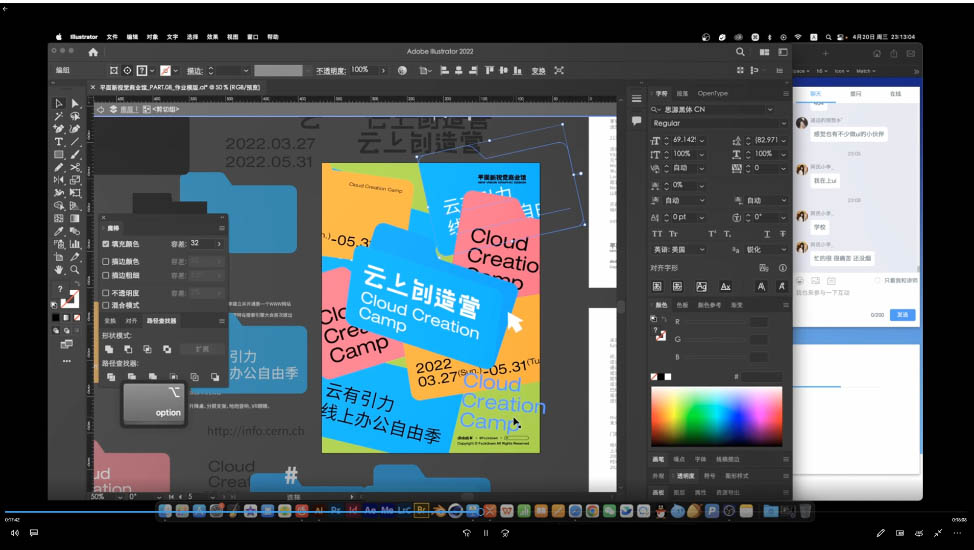Viewport: 974px width, 550px height.
Task: Select the Gradient tool in toolbar
Action: [x=75, y=219]
